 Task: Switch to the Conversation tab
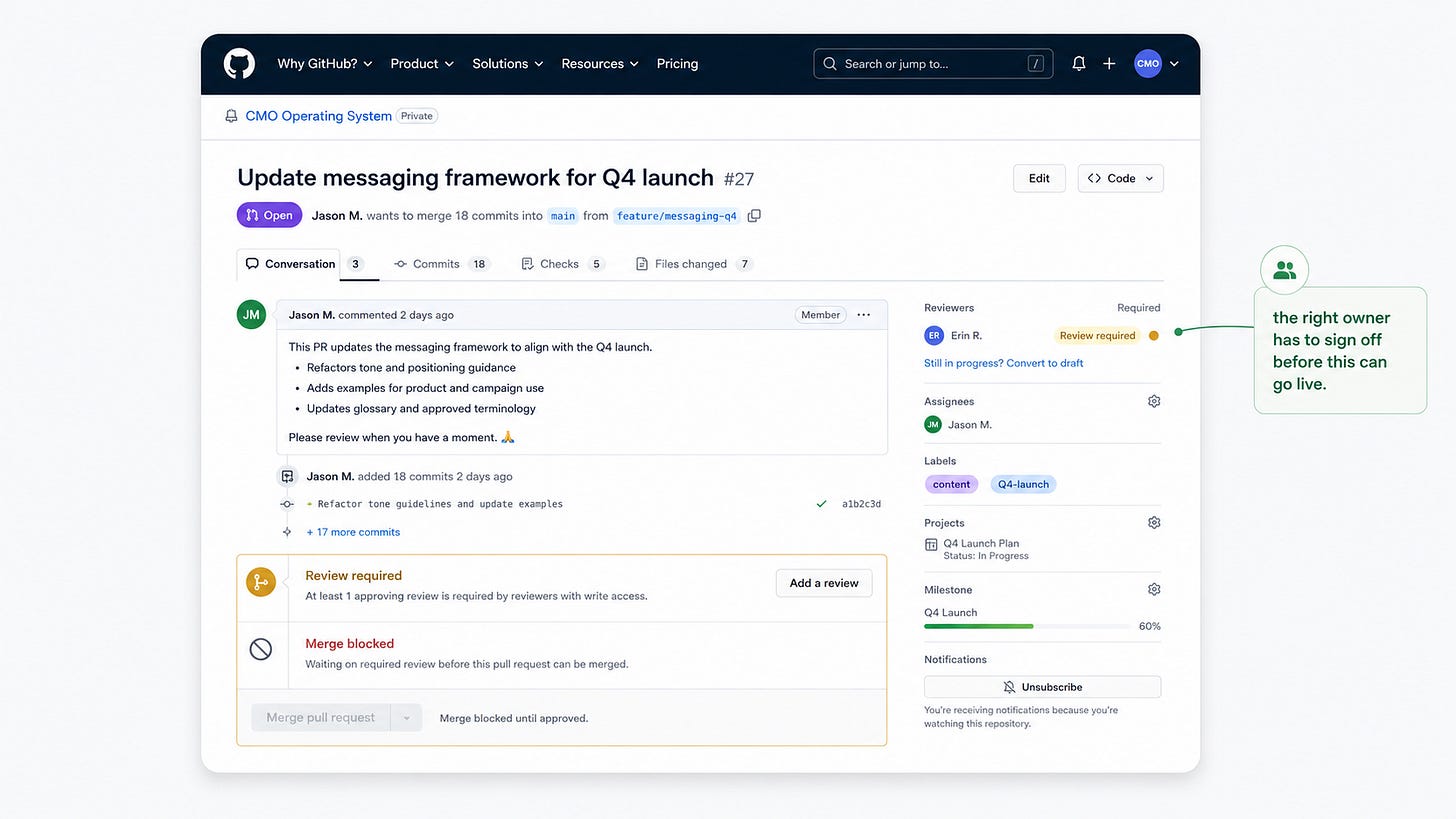(x=289, y=264)
